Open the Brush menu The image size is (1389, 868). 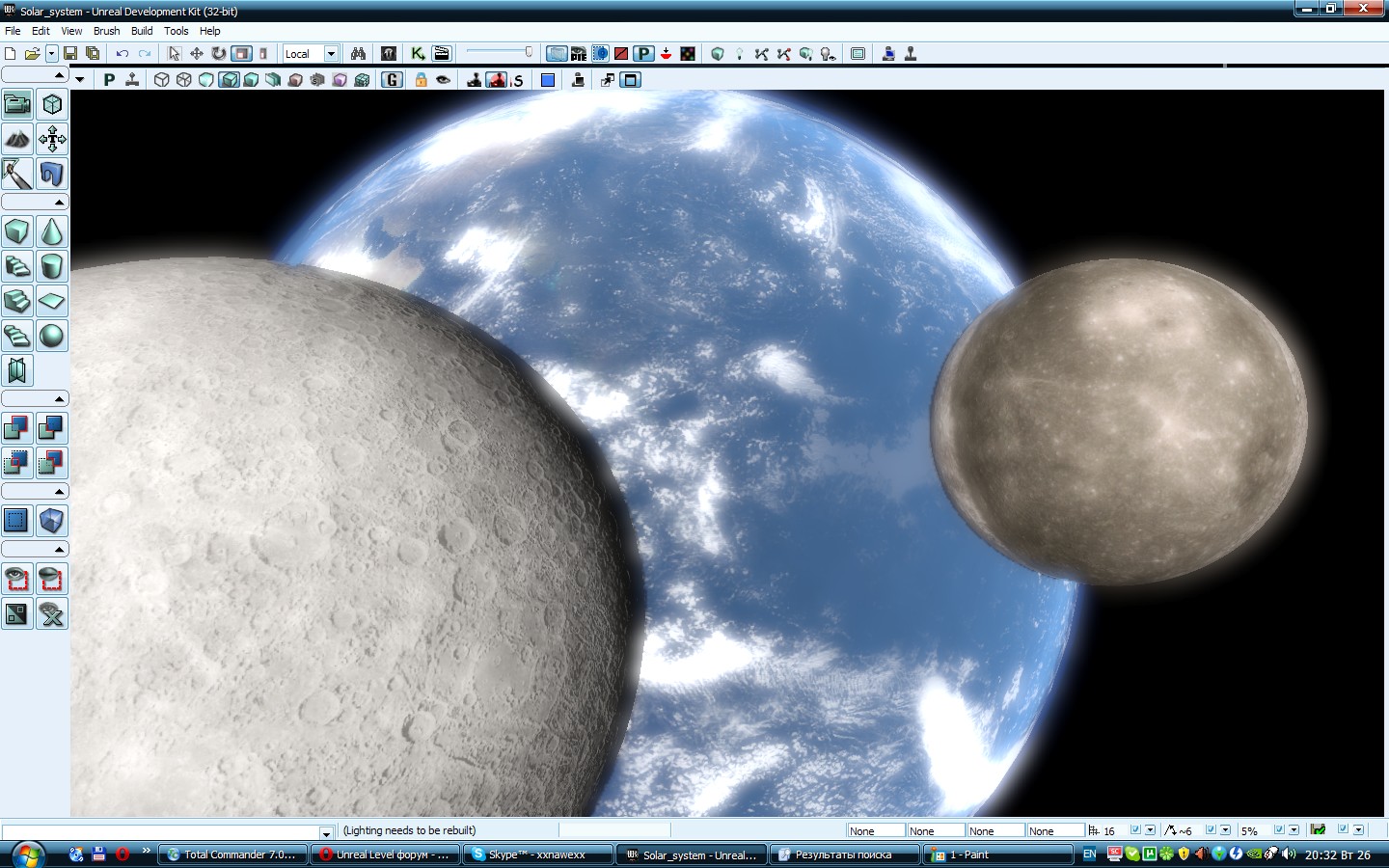click(x=107, y=31)
